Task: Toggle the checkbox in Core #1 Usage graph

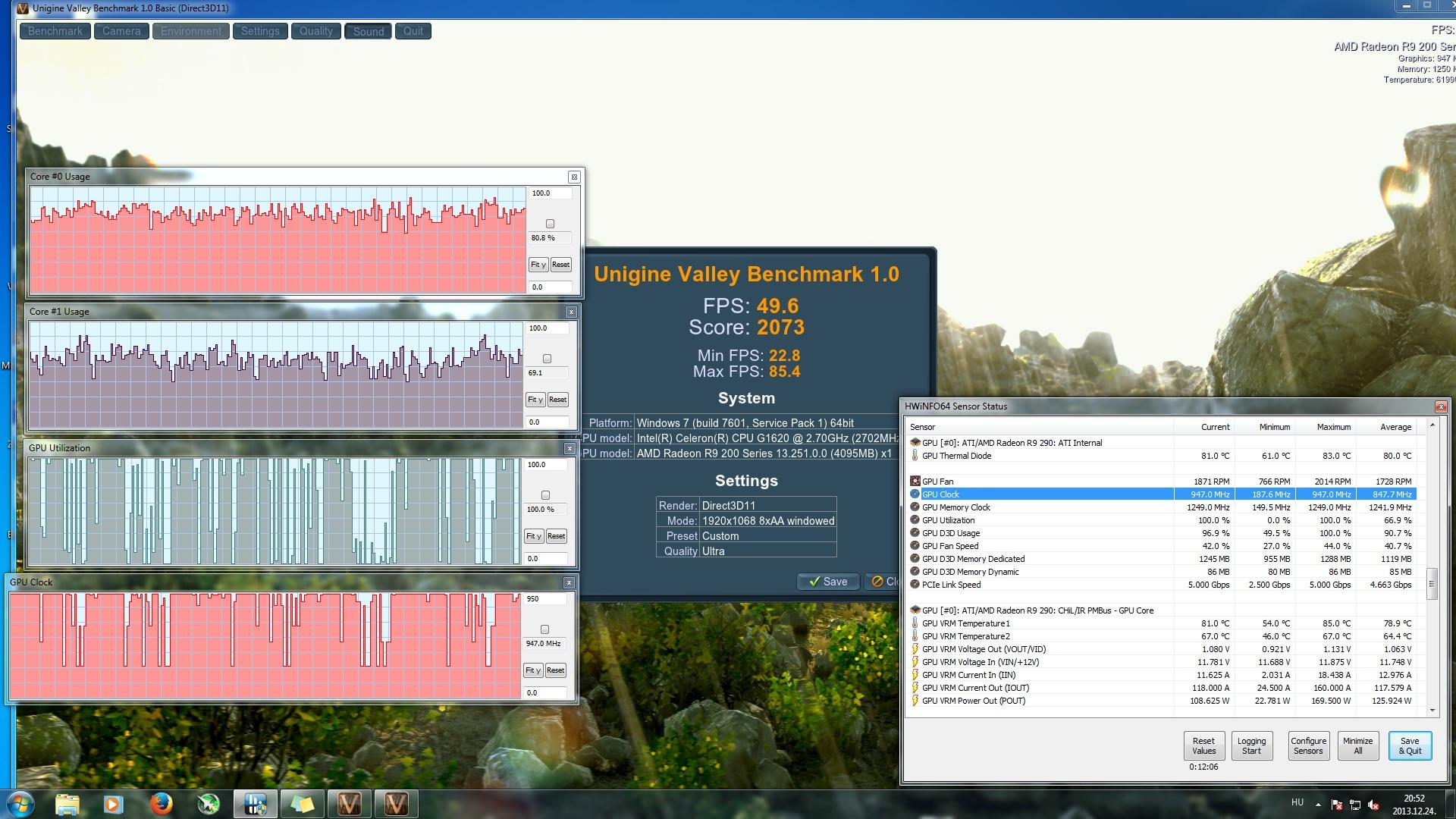Action: [x=547, y=359]
